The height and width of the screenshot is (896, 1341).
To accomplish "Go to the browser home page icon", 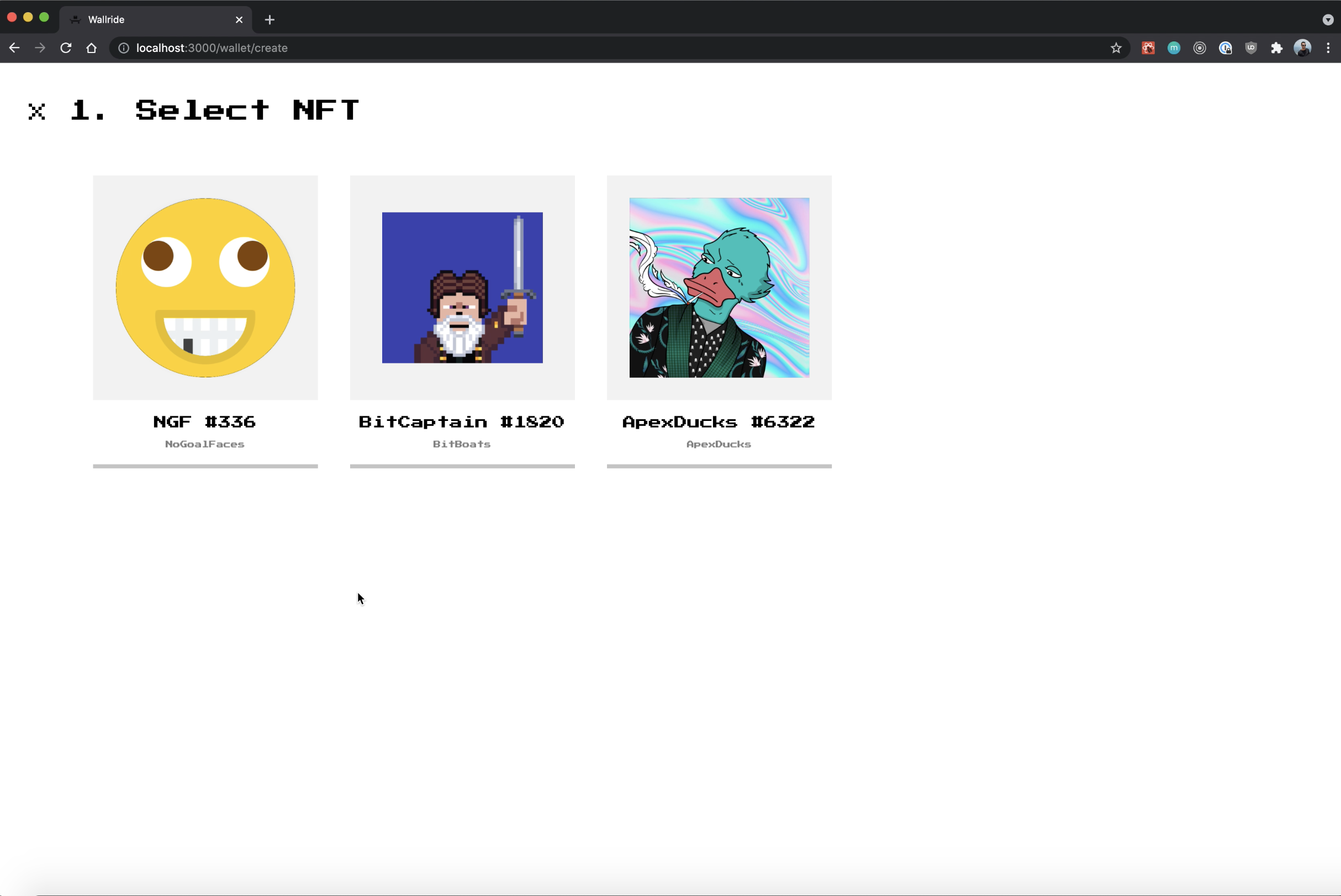I will point(92,48).
